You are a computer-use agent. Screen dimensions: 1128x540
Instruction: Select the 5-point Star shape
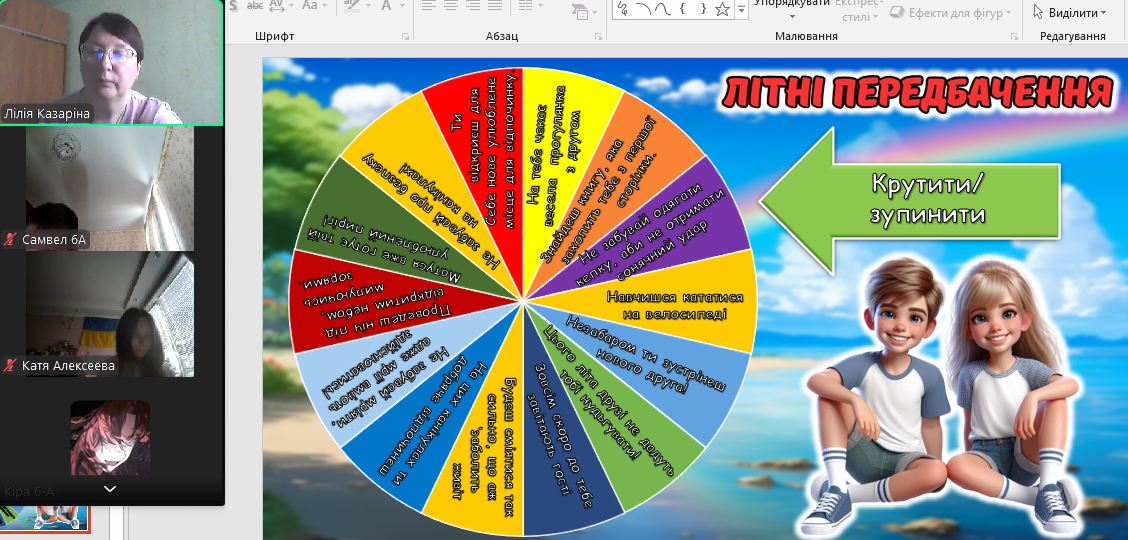(x=722, y=9)
